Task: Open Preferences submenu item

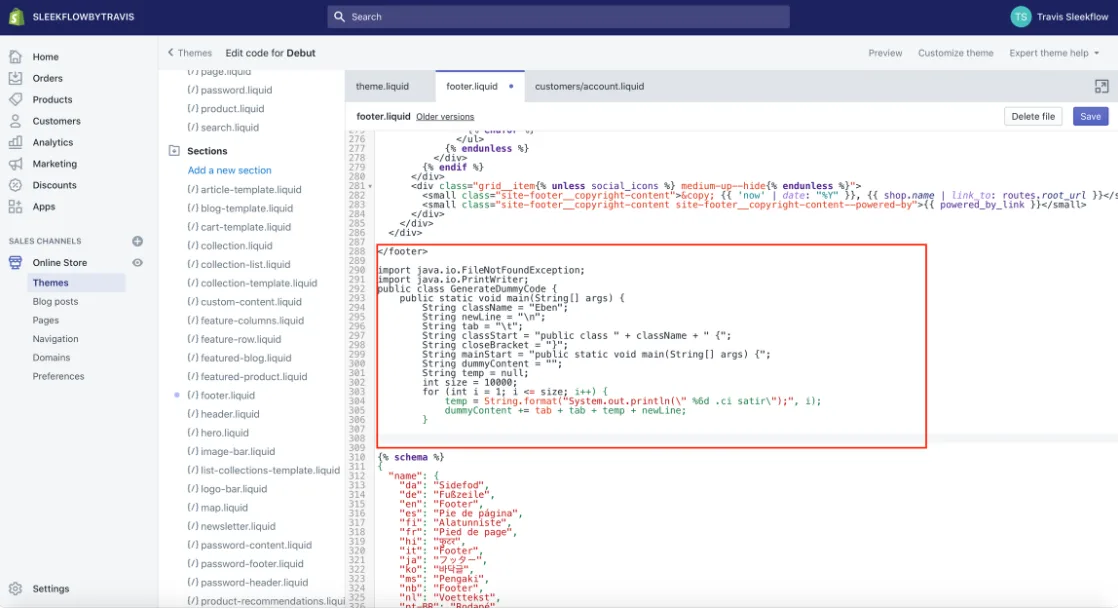Action: [x=58, y=376]
